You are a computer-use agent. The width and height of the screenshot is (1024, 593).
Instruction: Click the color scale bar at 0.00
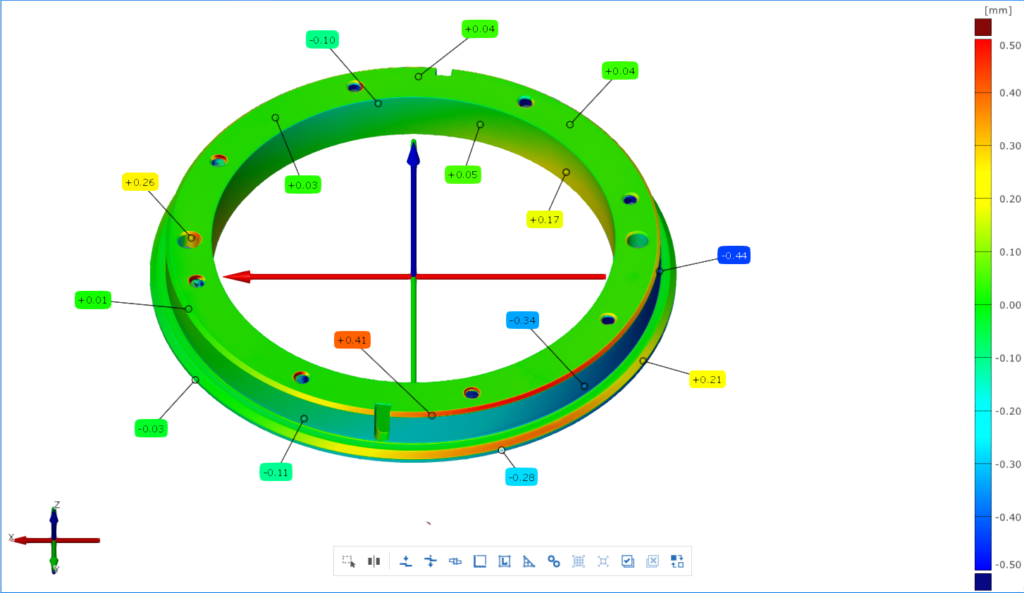[983, 305]
